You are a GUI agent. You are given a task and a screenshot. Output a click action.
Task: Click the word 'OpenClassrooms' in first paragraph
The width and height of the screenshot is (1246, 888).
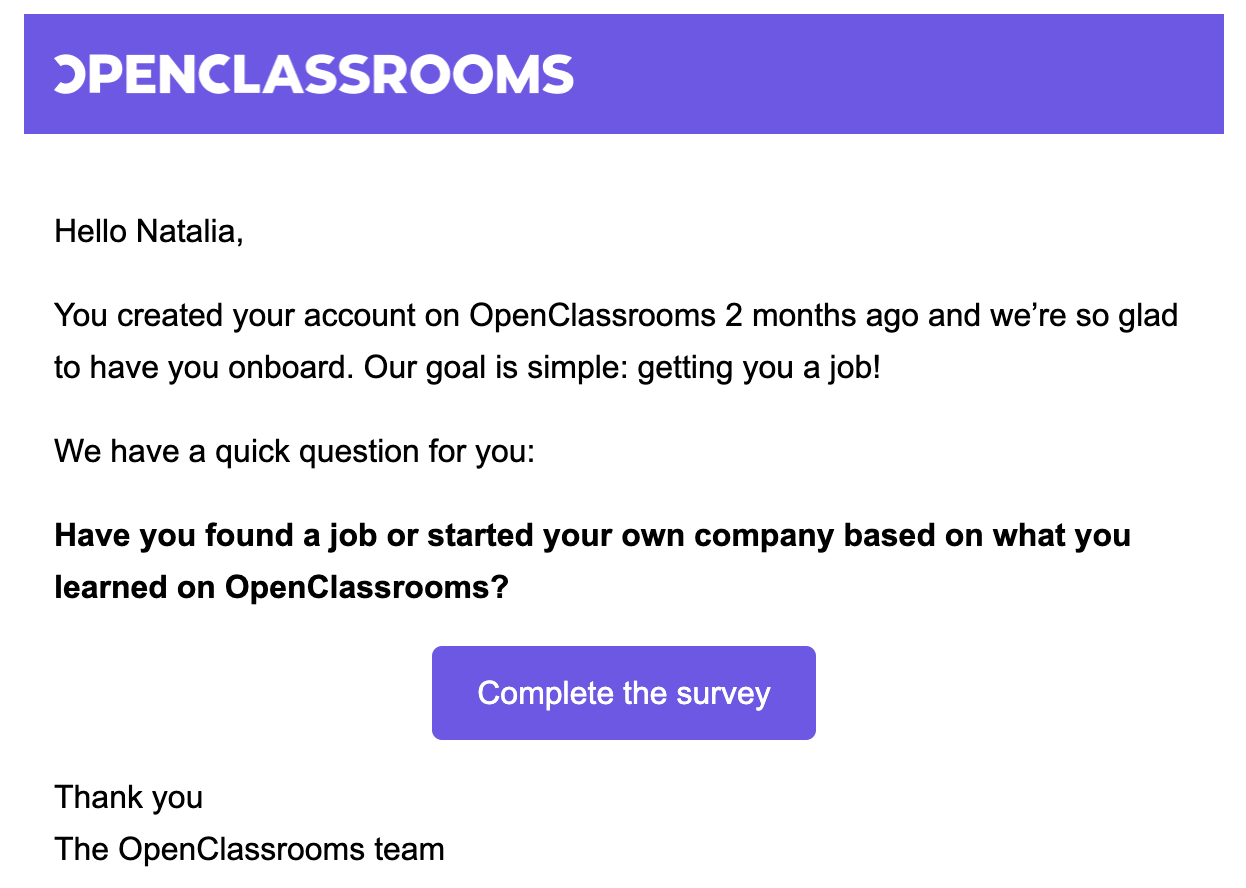pos(592,316)
